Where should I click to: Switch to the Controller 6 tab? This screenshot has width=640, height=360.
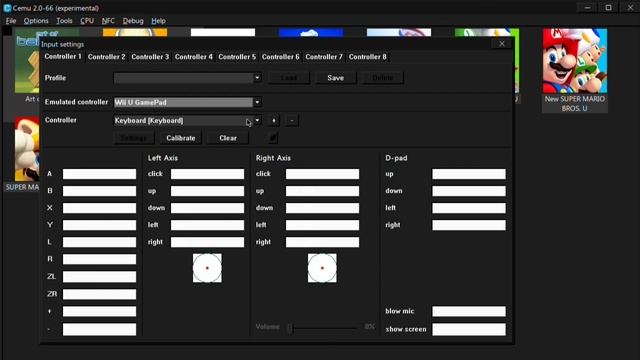point(280,57)
